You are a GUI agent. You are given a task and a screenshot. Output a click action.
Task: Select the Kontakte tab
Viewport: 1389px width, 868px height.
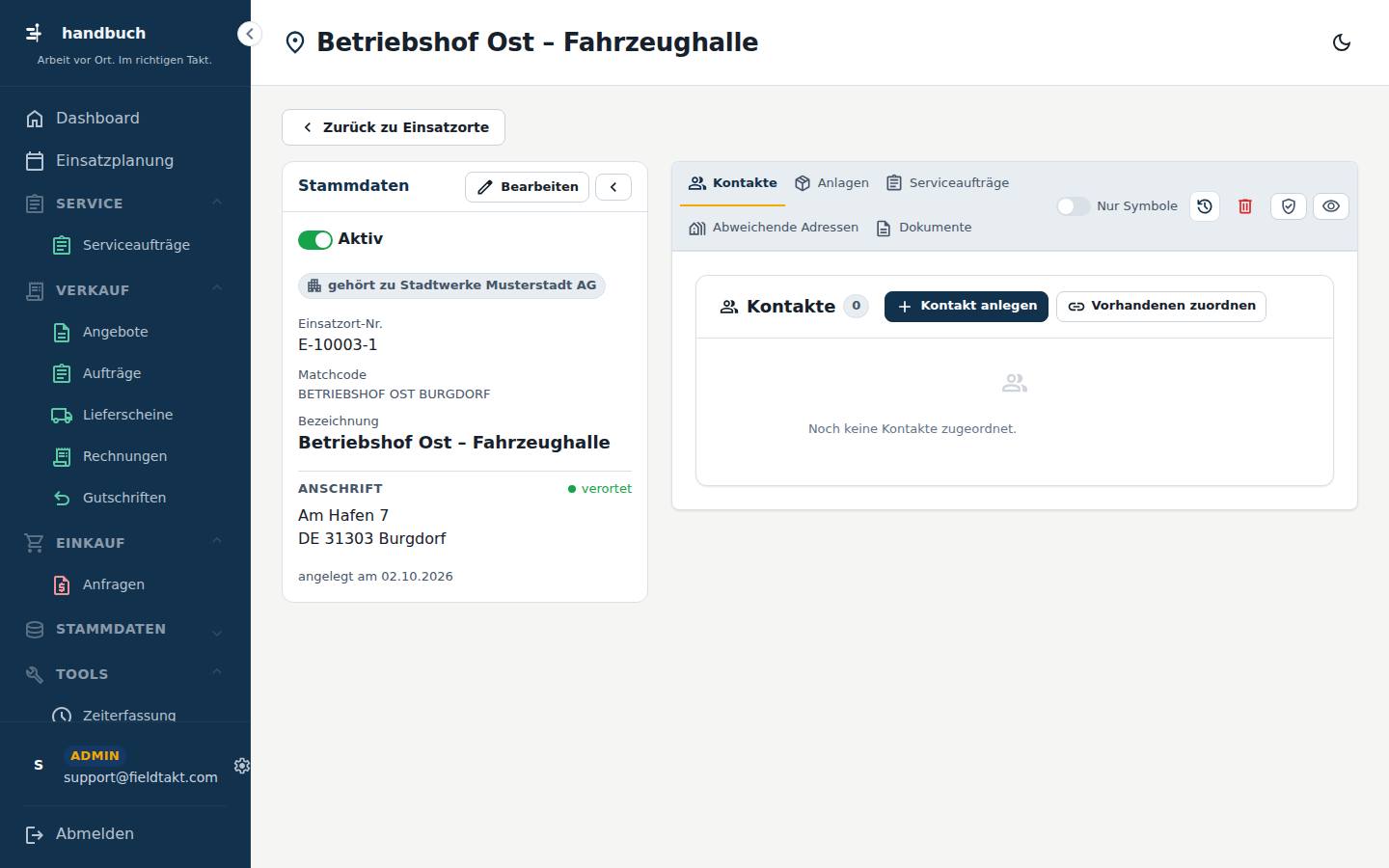click(x=733, y=183)
